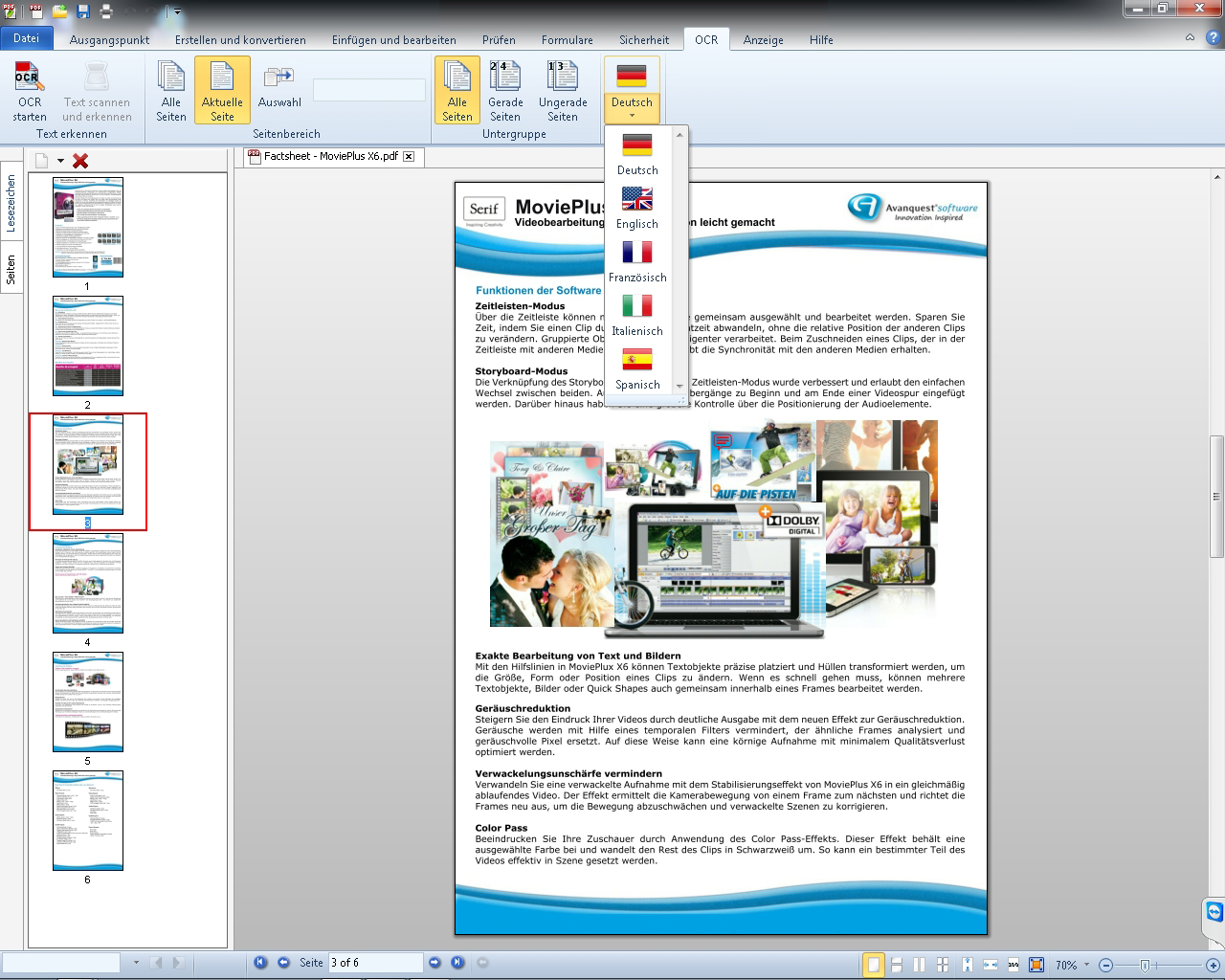Open the Formulare ribbon tab
The image size is (1225, 980).
[x=567, y=40]
